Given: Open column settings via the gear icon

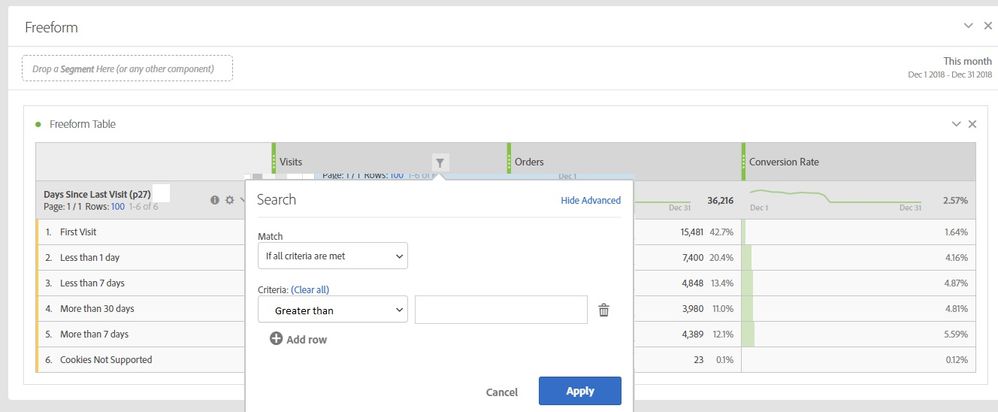Looking at the screenshot, I should (x=229, y=200).
